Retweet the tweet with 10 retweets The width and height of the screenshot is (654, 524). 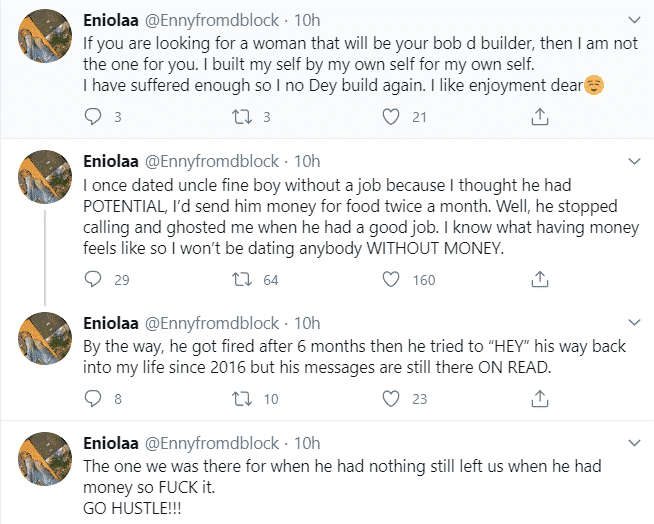click(x=242, y=399)
